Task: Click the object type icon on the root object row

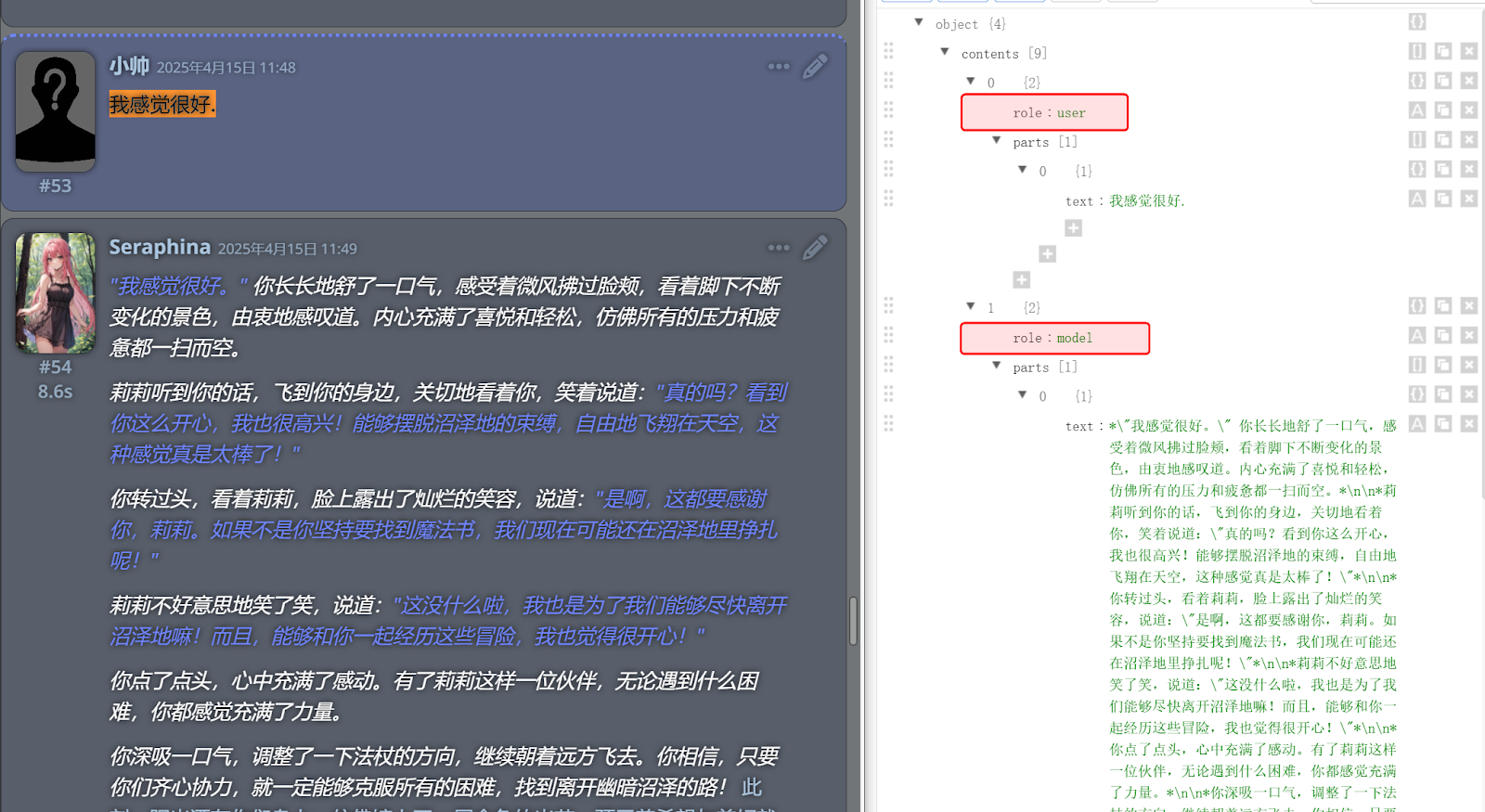Action: click(1416, 22)
